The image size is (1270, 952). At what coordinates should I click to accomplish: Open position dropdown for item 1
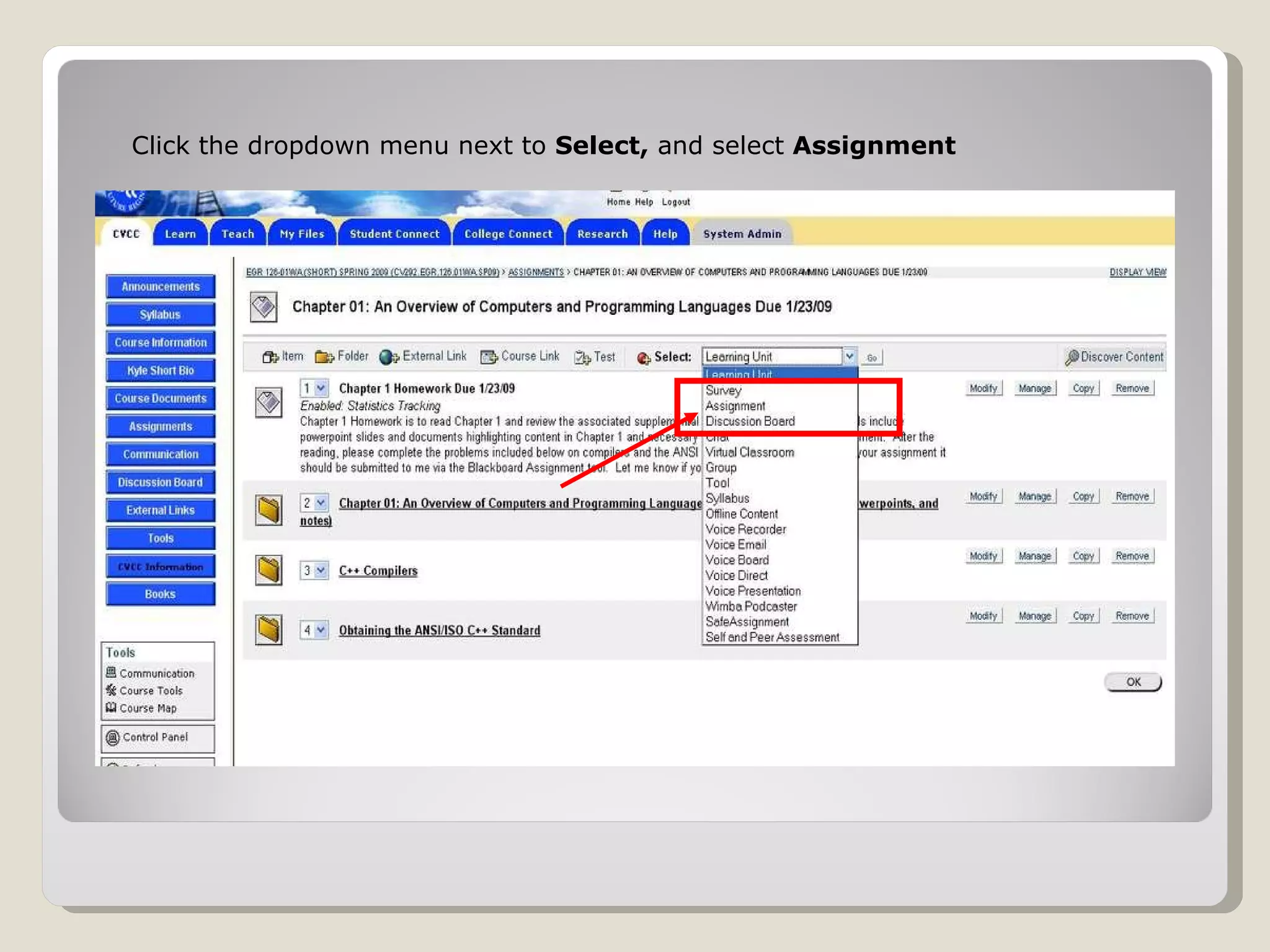[x=321, y=389]
